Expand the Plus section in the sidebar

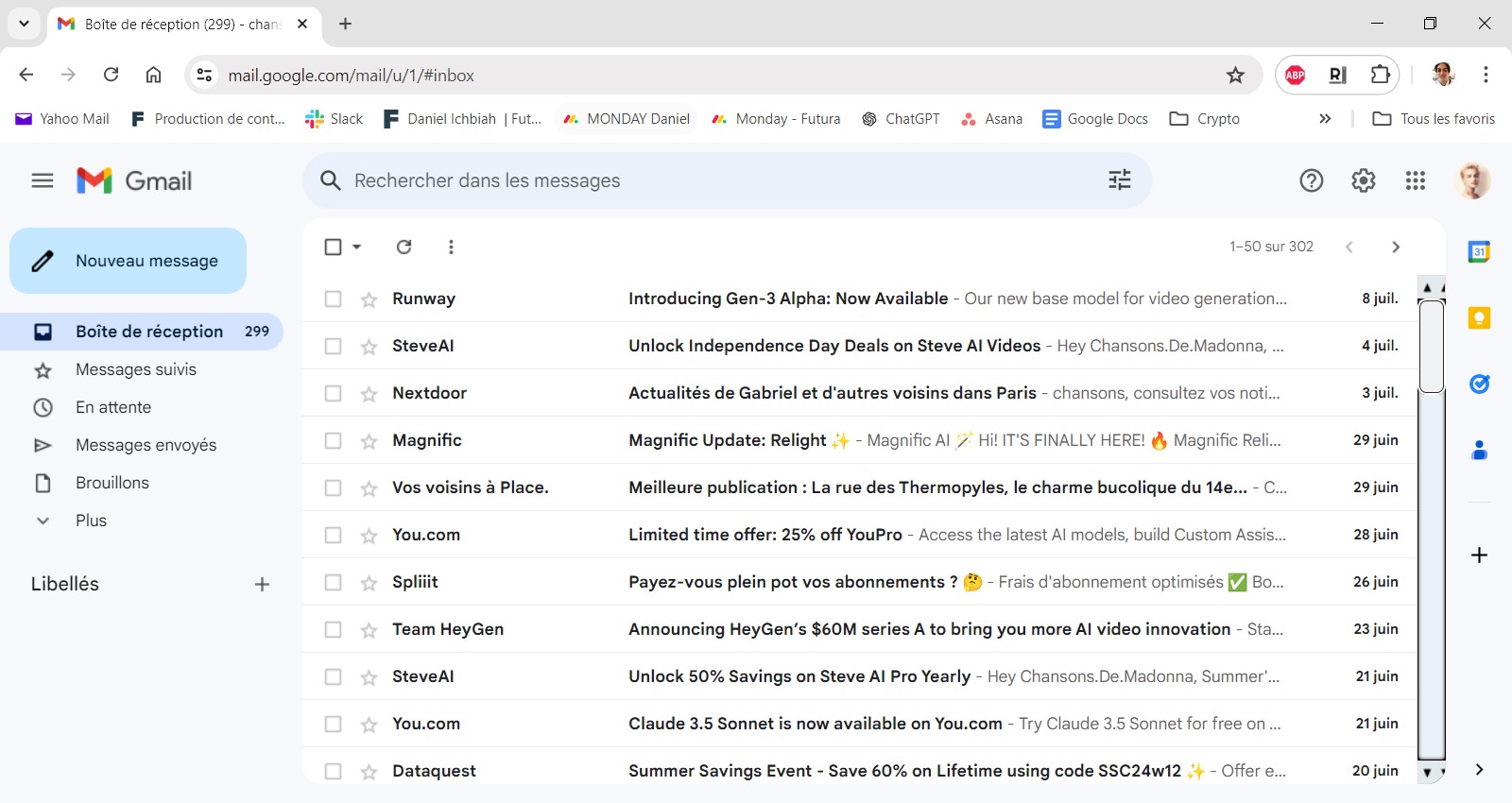(91, 521)
